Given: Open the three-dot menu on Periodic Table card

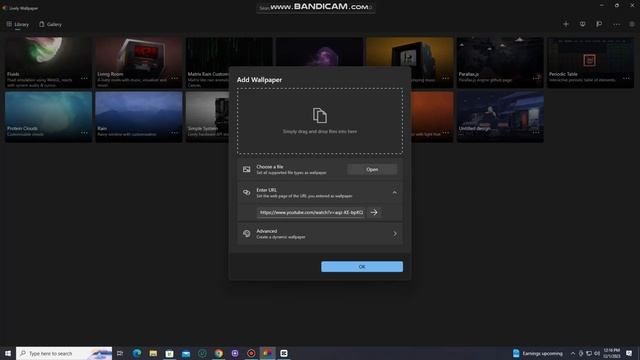Looking at the screenshot, I should click(626, 78).
